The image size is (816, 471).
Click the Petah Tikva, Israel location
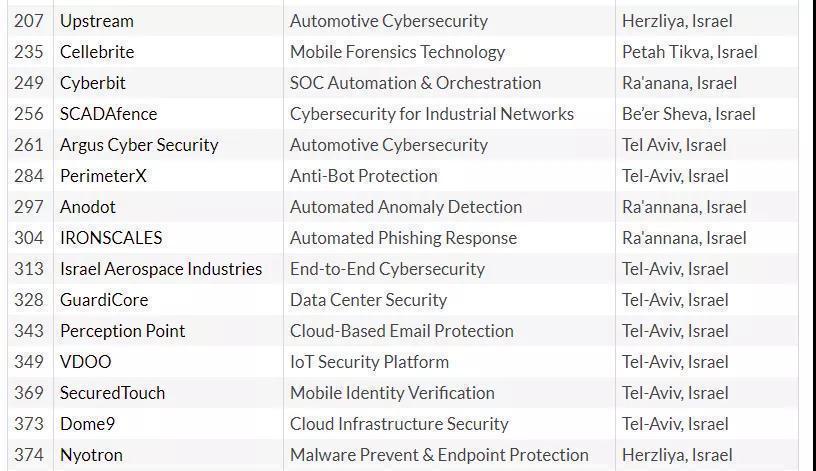(689, 52)
